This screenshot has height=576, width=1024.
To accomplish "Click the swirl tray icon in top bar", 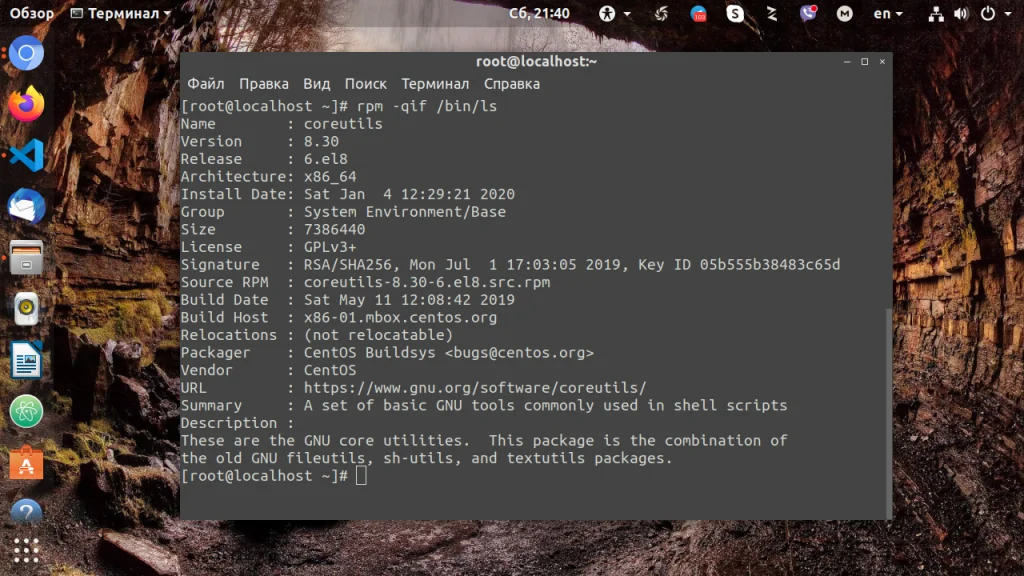I will [x=661, y=13].
